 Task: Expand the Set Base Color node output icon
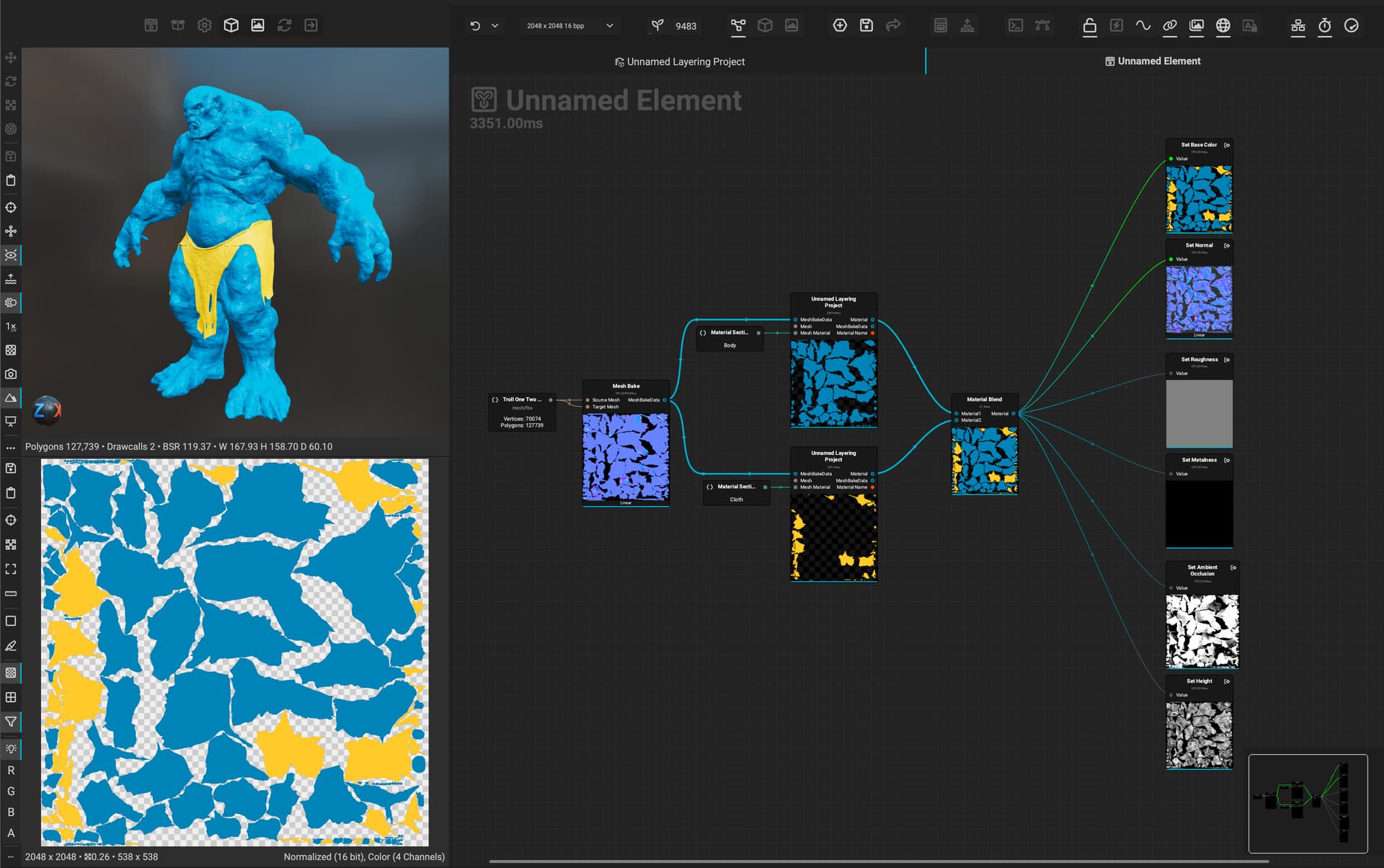(1227, 145)
